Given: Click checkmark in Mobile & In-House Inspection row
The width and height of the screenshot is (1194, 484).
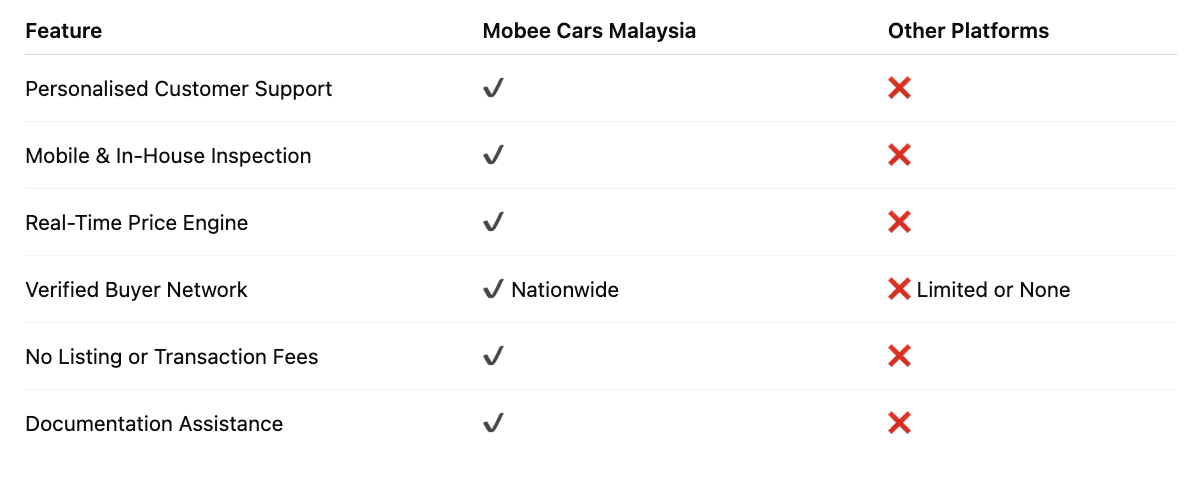Looking at the screenshot, I should coord(493,156).
